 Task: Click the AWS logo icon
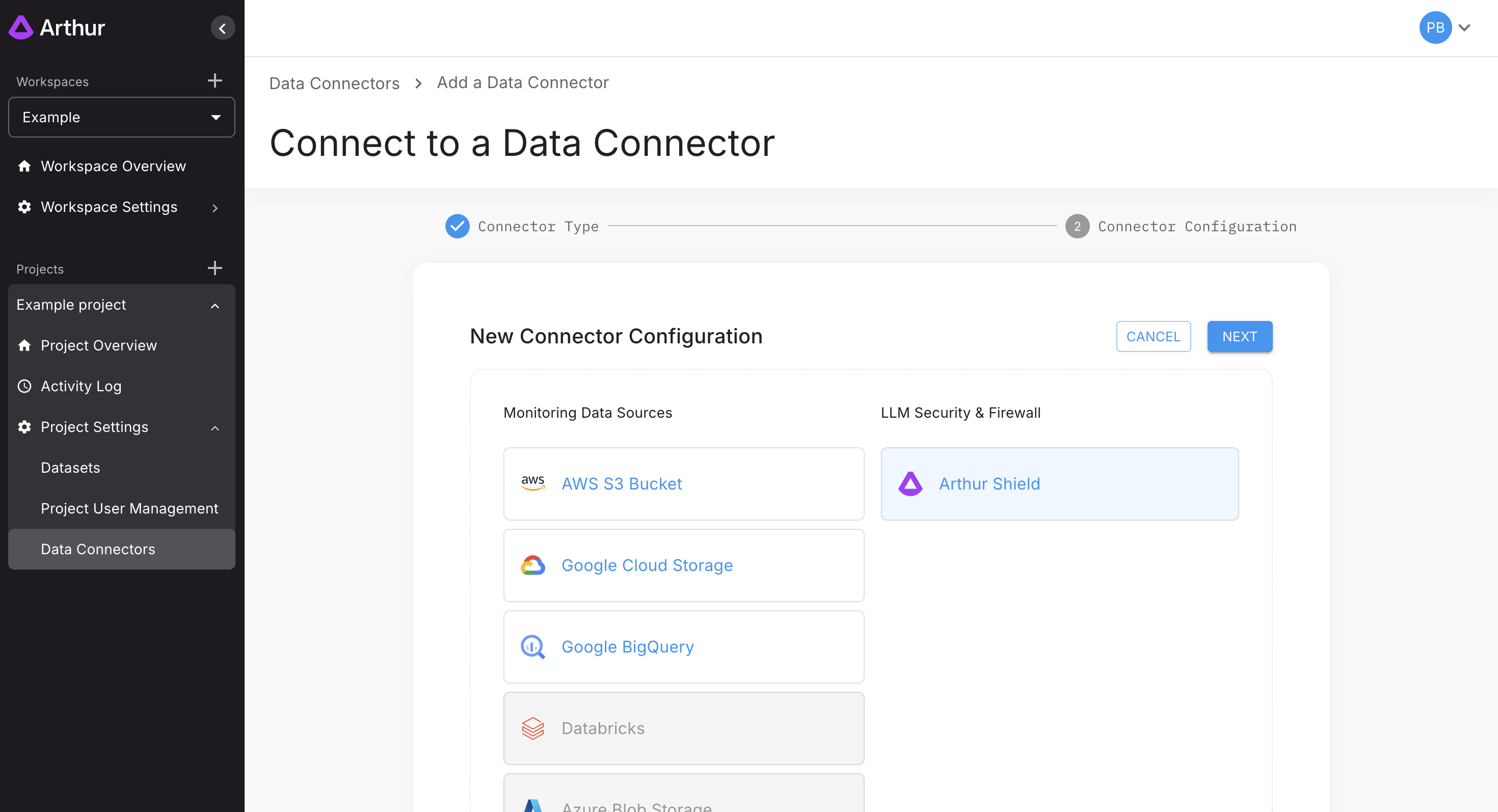(532, 483)
